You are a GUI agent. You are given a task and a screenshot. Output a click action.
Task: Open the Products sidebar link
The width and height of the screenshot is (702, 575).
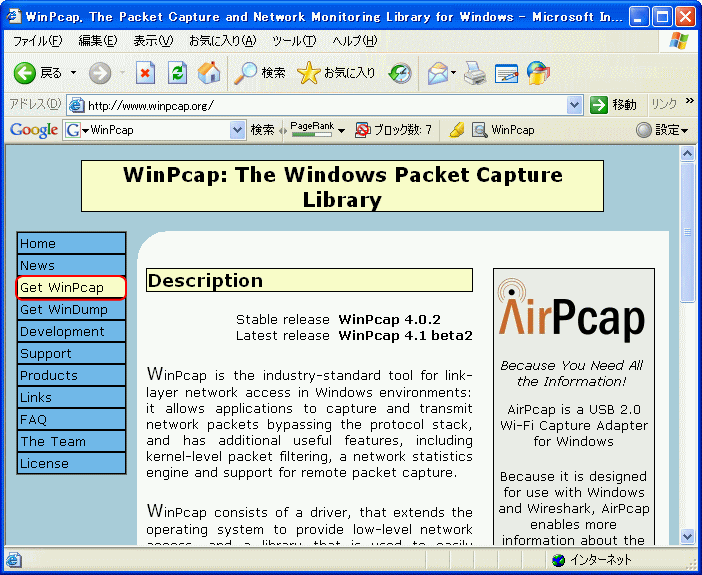tap(71, 375)
